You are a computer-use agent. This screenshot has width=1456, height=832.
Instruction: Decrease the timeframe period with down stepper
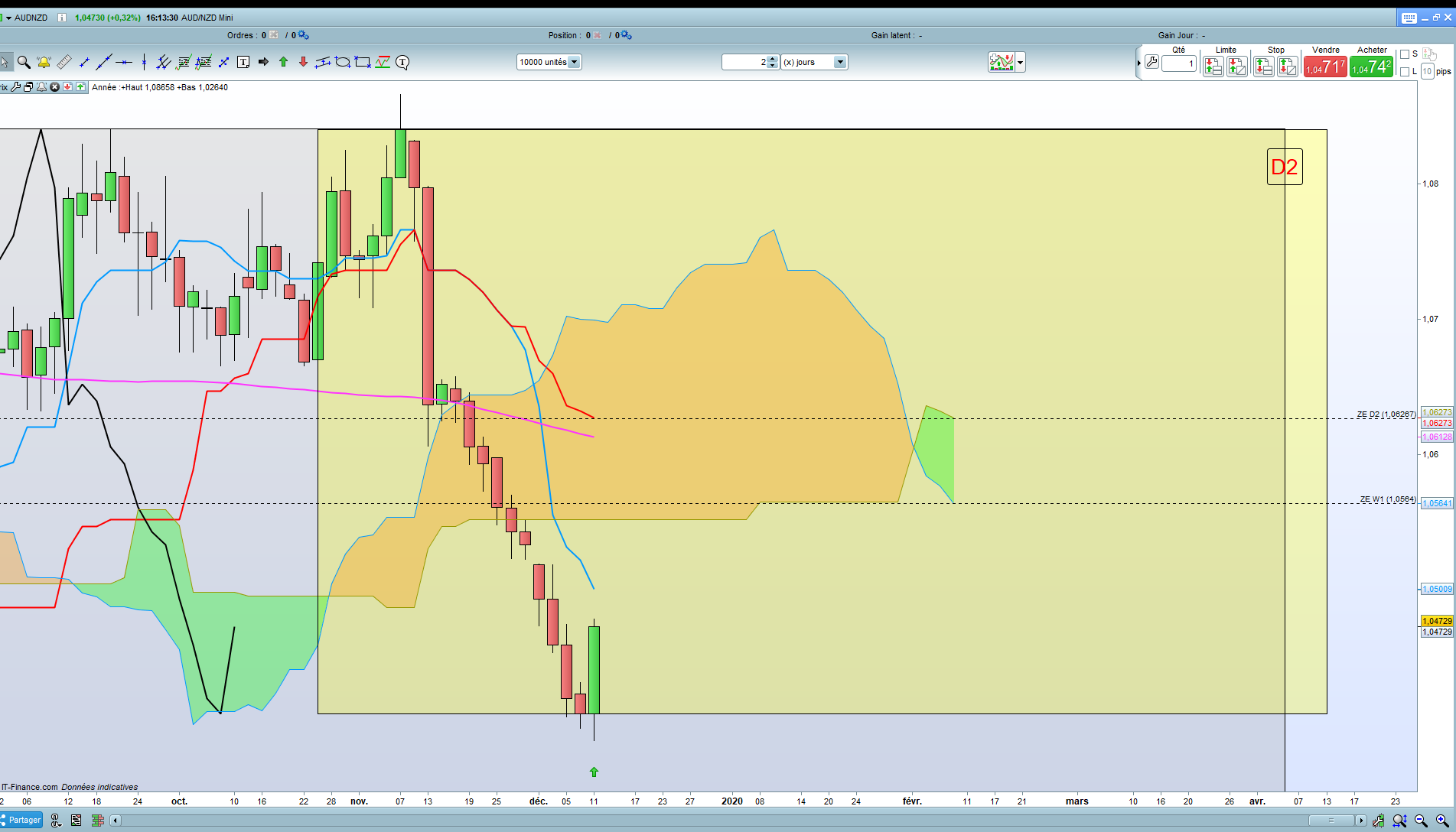tap(773, 66)
